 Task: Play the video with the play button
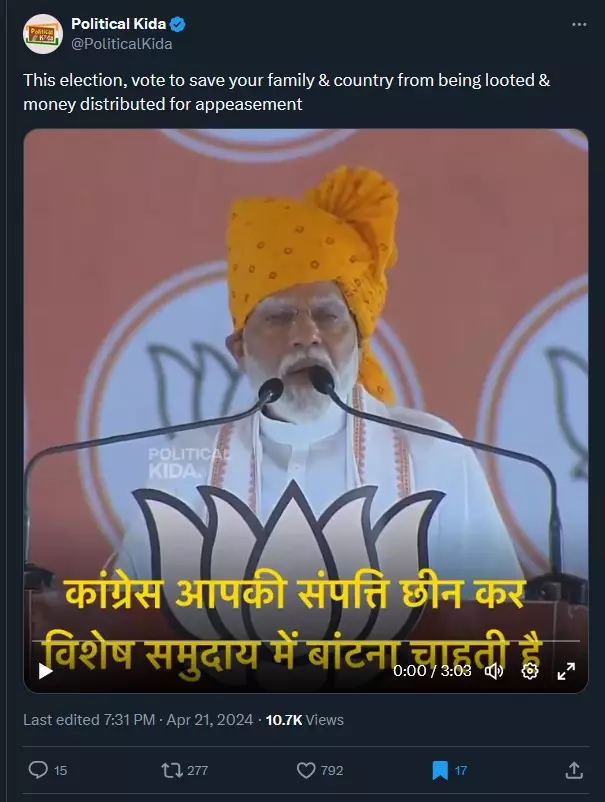pyautogui.click(x=46, y=671)
